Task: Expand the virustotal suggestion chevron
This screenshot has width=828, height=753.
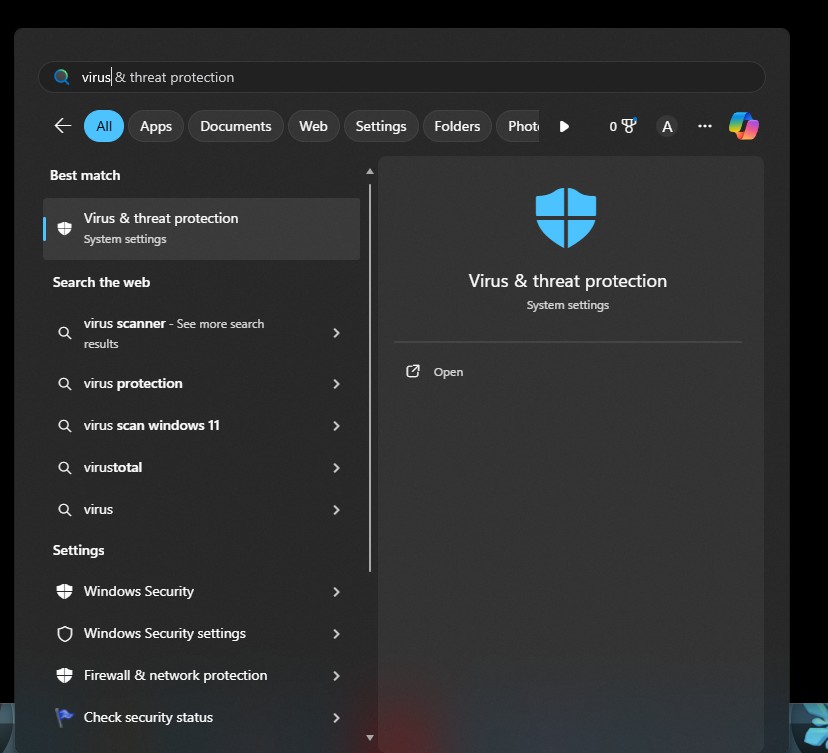Action: [x=336, y=468]
